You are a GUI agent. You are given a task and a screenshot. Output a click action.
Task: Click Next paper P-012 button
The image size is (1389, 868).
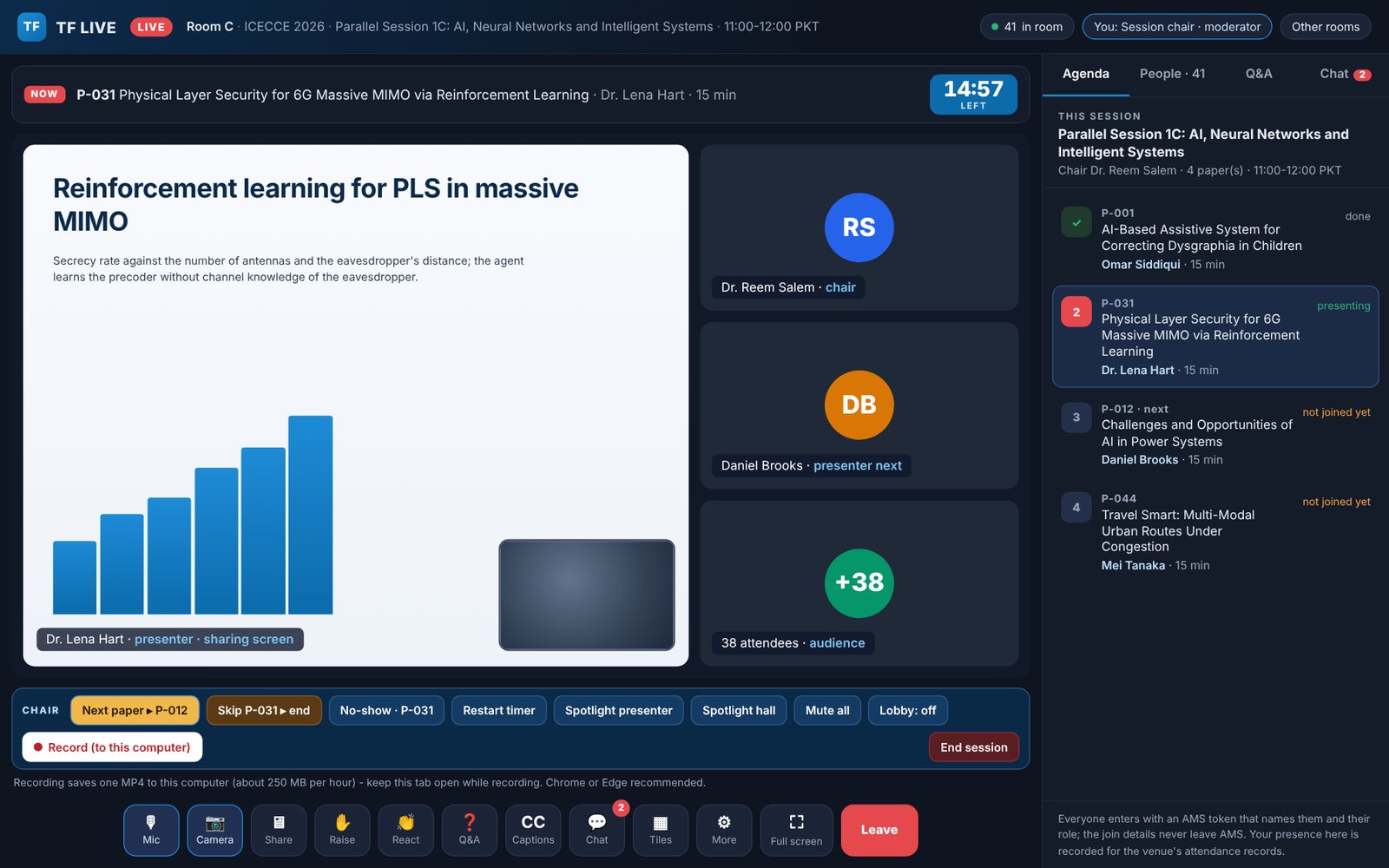(x=135, y=710)
